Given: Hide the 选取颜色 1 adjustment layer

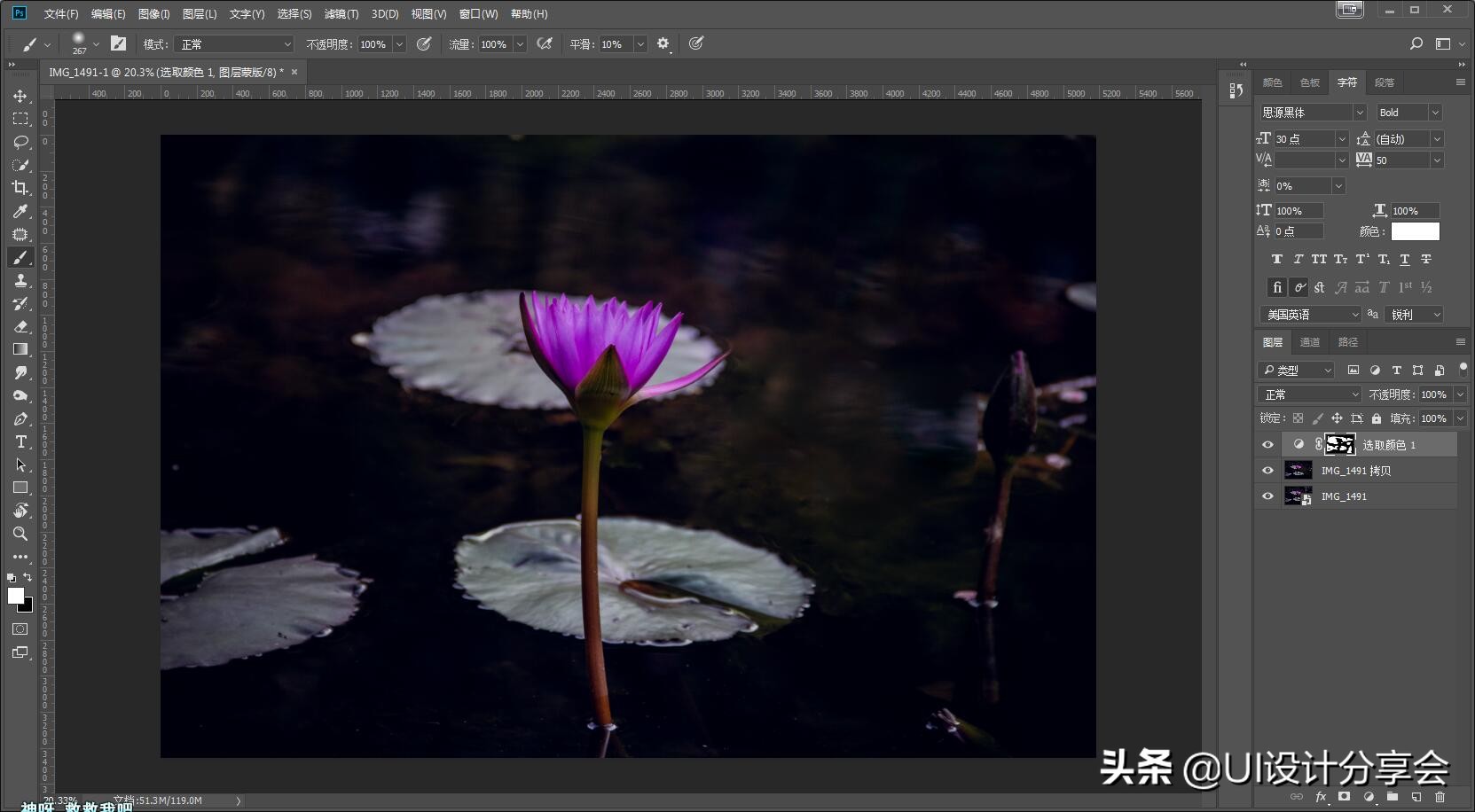Looking at the screenshot, I should 1267,445.
